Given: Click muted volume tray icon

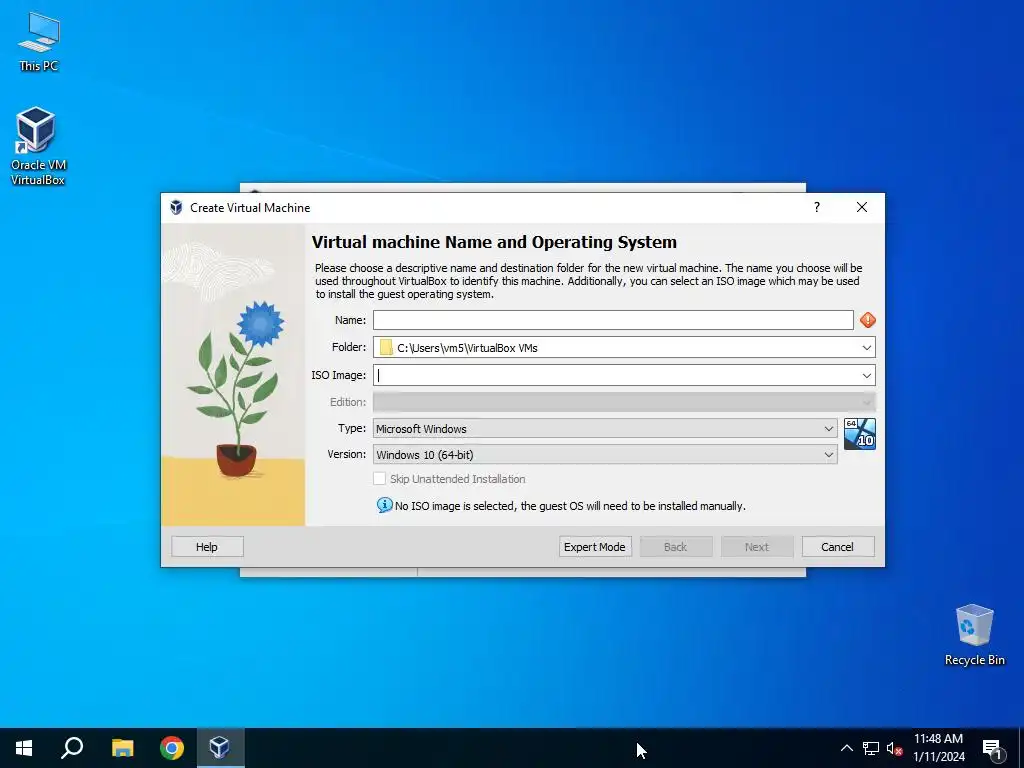Looking at the screenshot, I should (x=895, y=748).
